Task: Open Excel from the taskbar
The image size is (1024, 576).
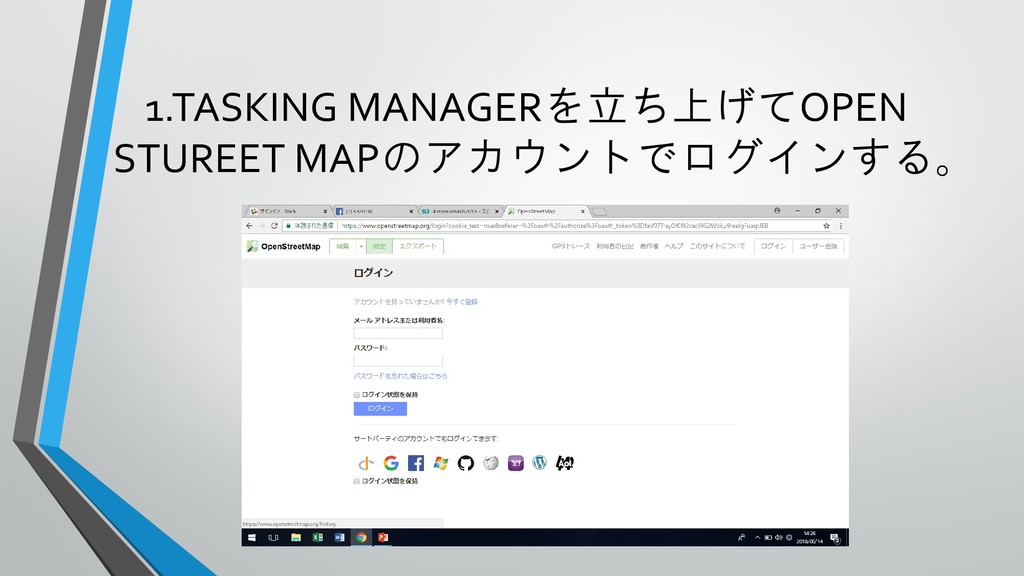Action: [x=317, y=537]
